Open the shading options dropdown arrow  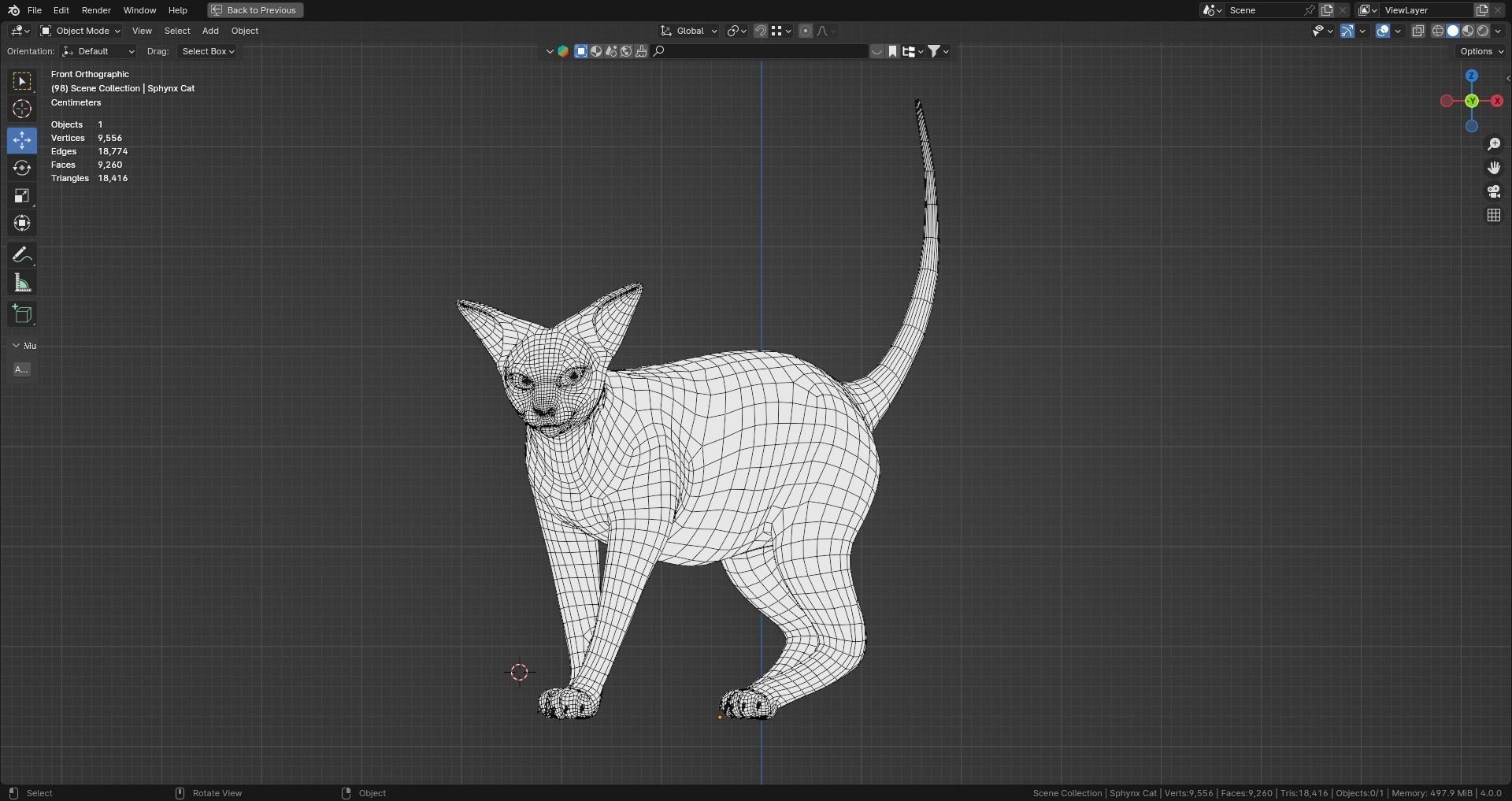click(x=1498, y=31)
